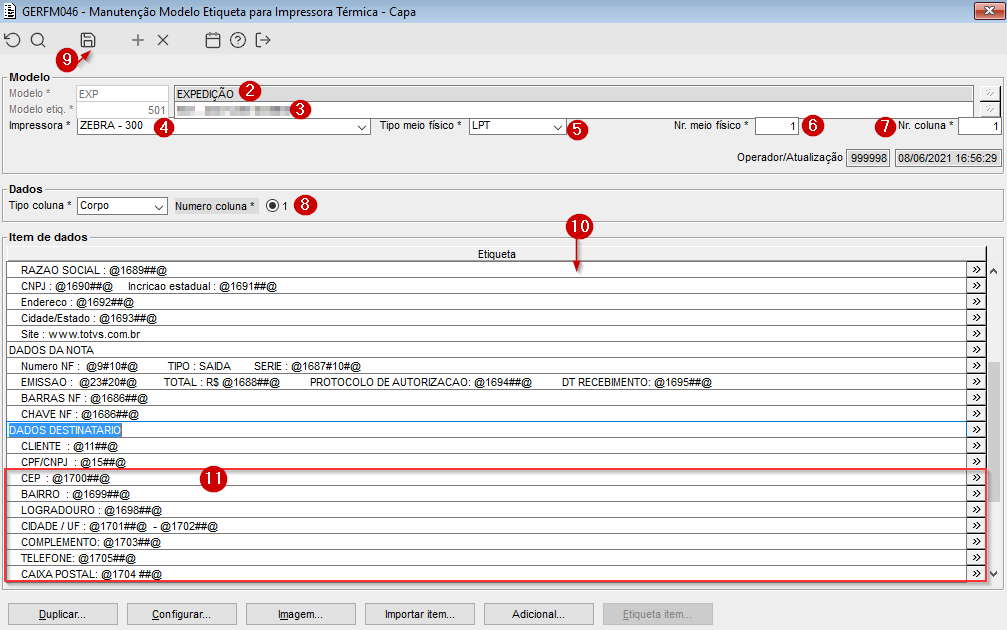
Task: Open row arrow for Cidade/Estado line
Action: (976, 318)
